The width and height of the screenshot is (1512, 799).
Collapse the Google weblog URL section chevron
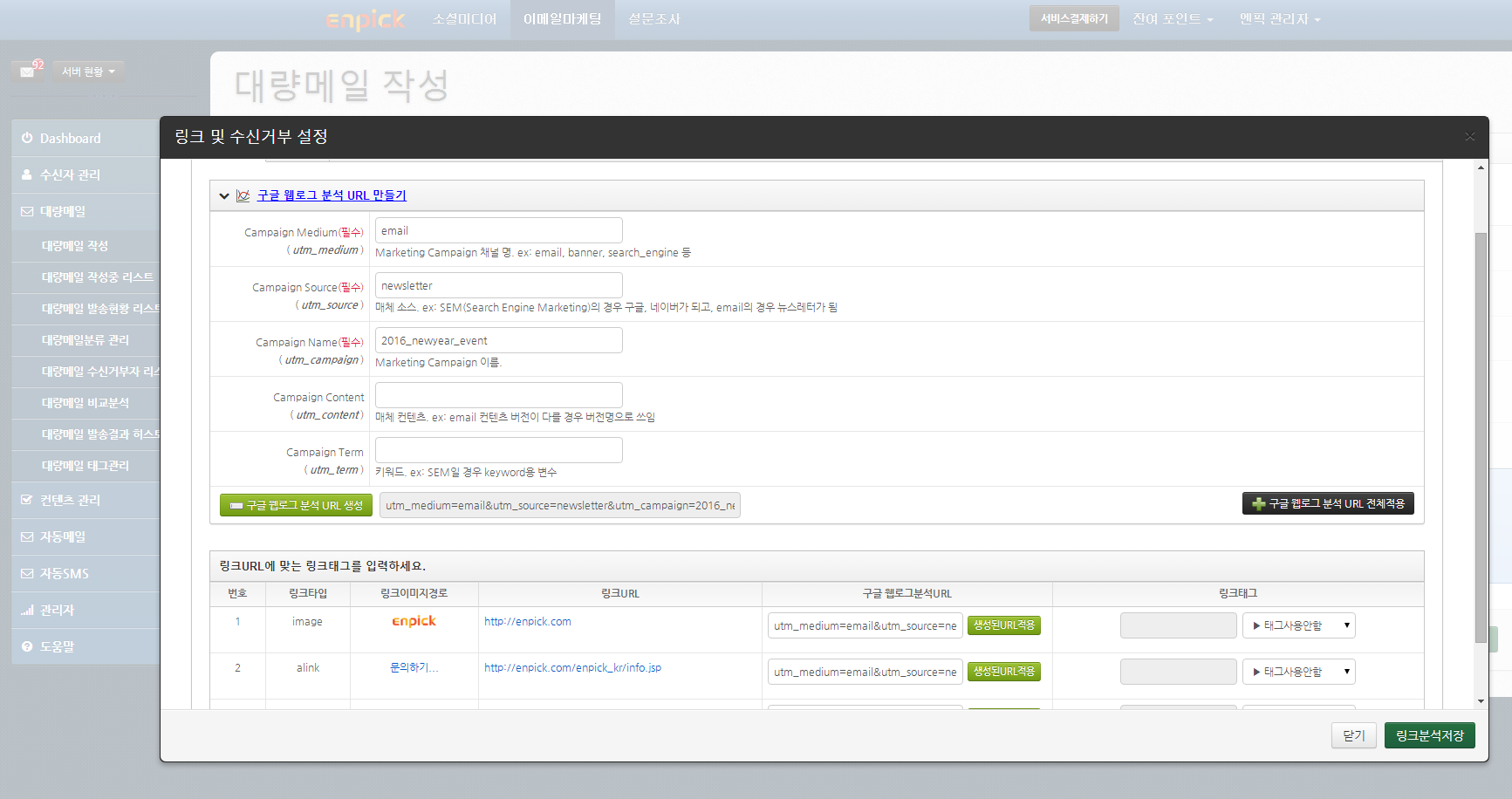(x=224, y=196)
